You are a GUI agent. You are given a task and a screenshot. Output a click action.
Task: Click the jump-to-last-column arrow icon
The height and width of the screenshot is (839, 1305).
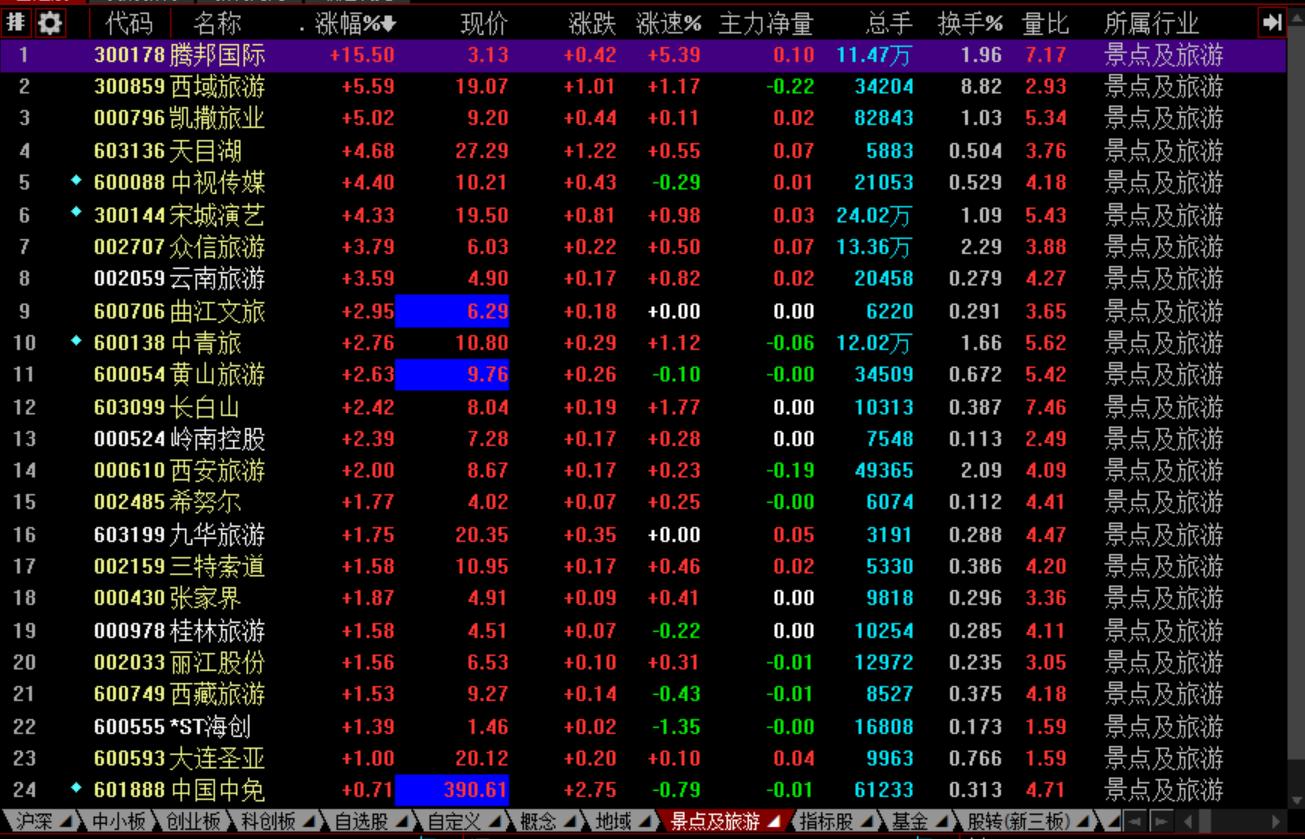[1271, 23]
